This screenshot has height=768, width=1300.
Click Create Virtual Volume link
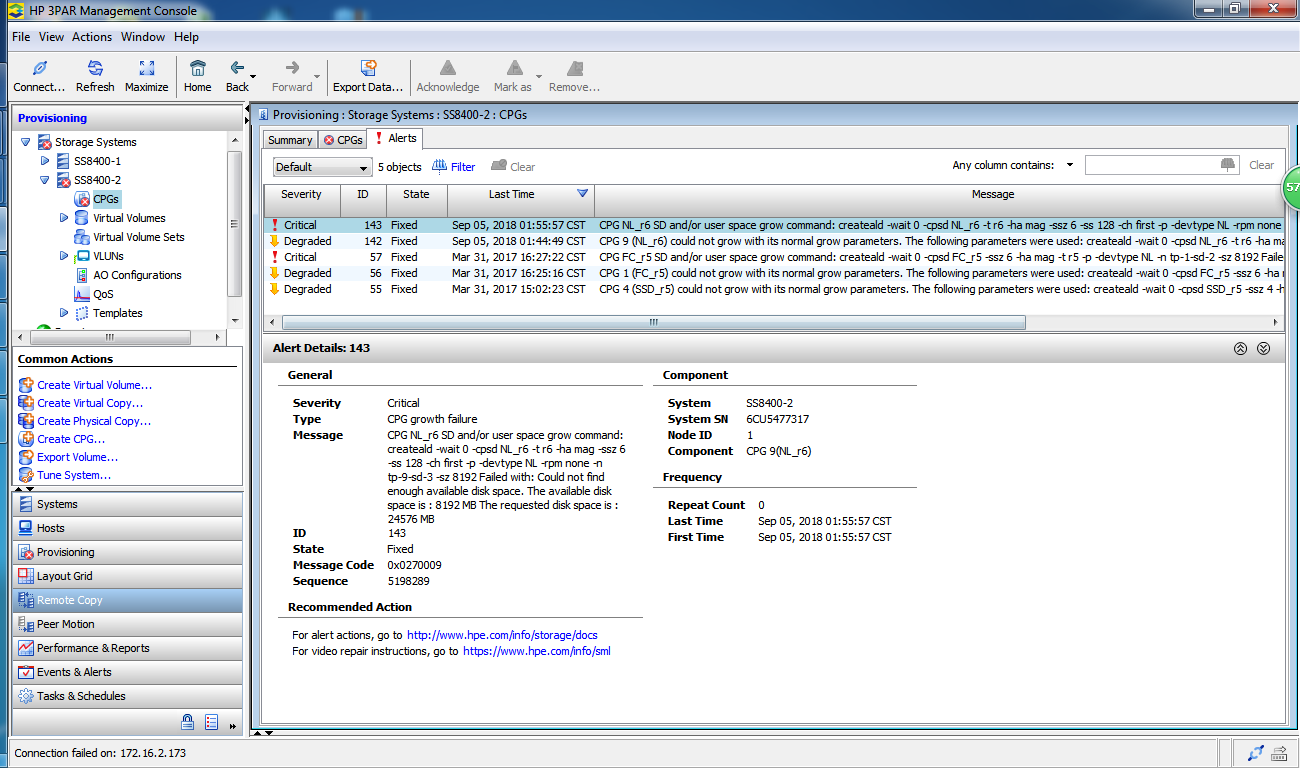(95, 385)
